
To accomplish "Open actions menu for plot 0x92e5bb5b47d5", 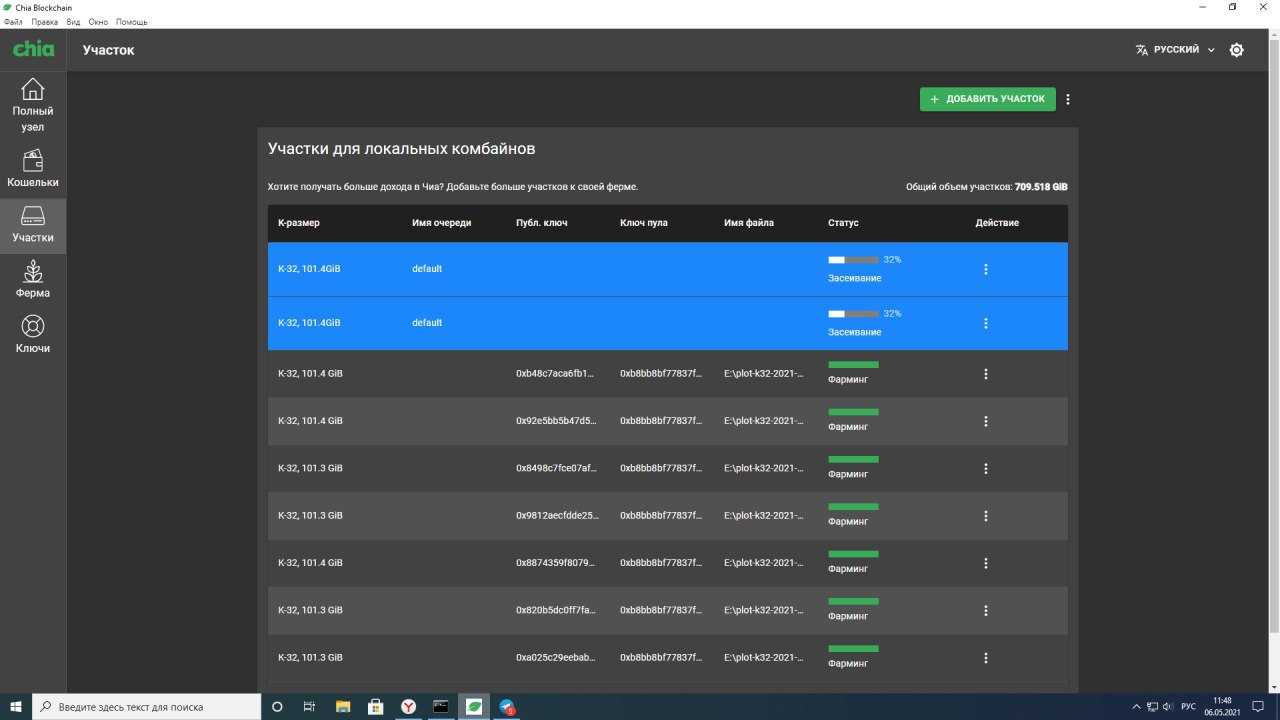I will pos(986,421).
